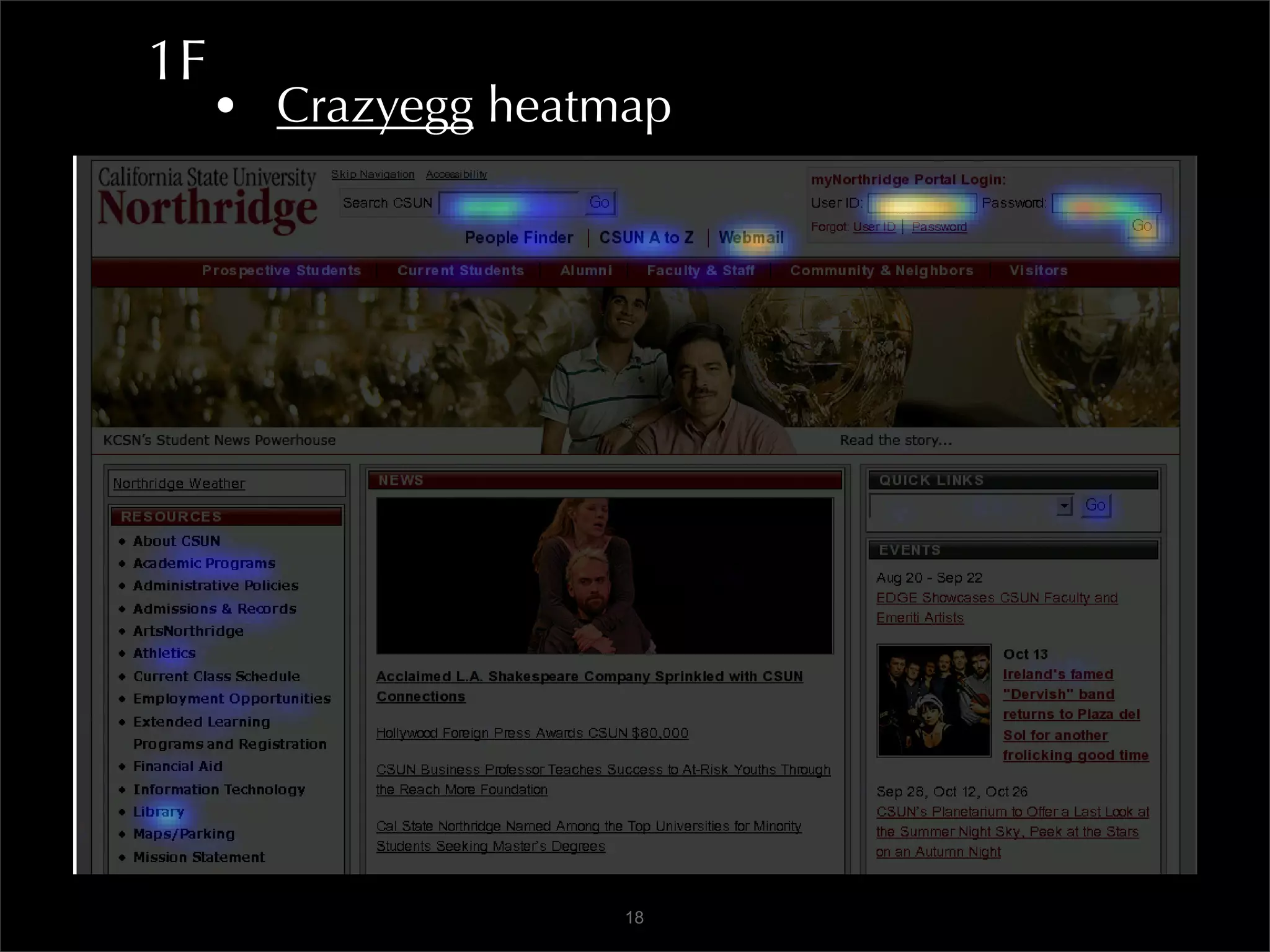This screenshot has height=952, width=1270.
Task: Click Read the story link
Action: coord(895,440)
